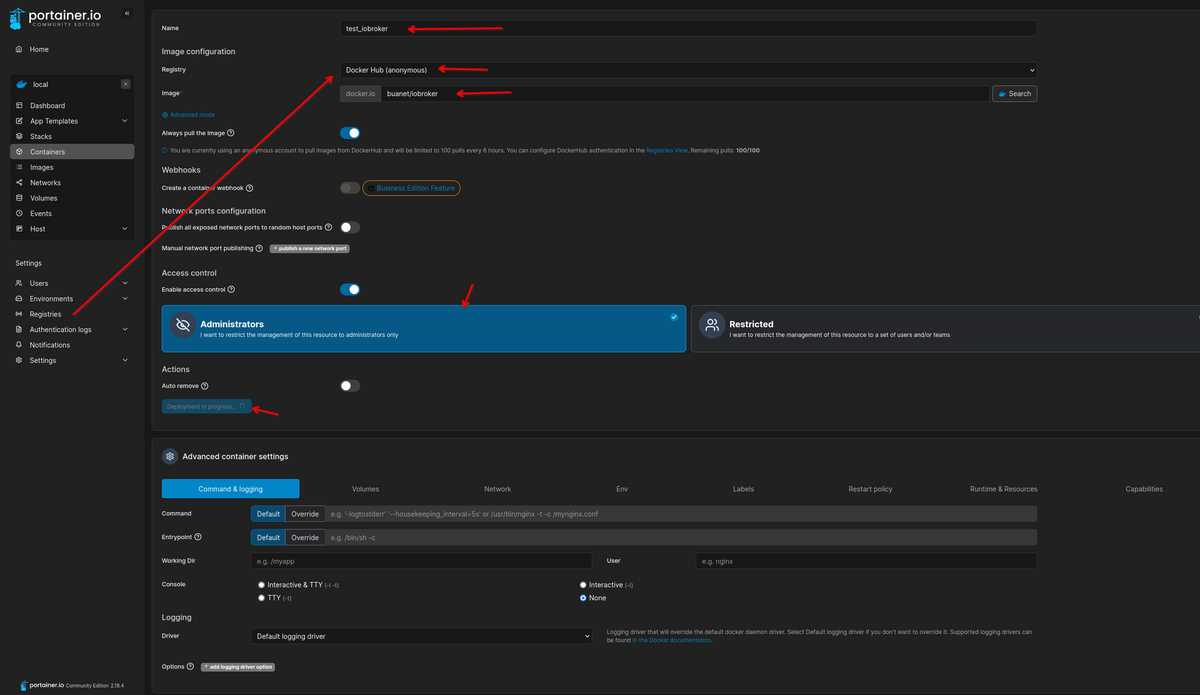Click the Images list icon
This screenshot has width=1200, height=695.
[20, 167]
